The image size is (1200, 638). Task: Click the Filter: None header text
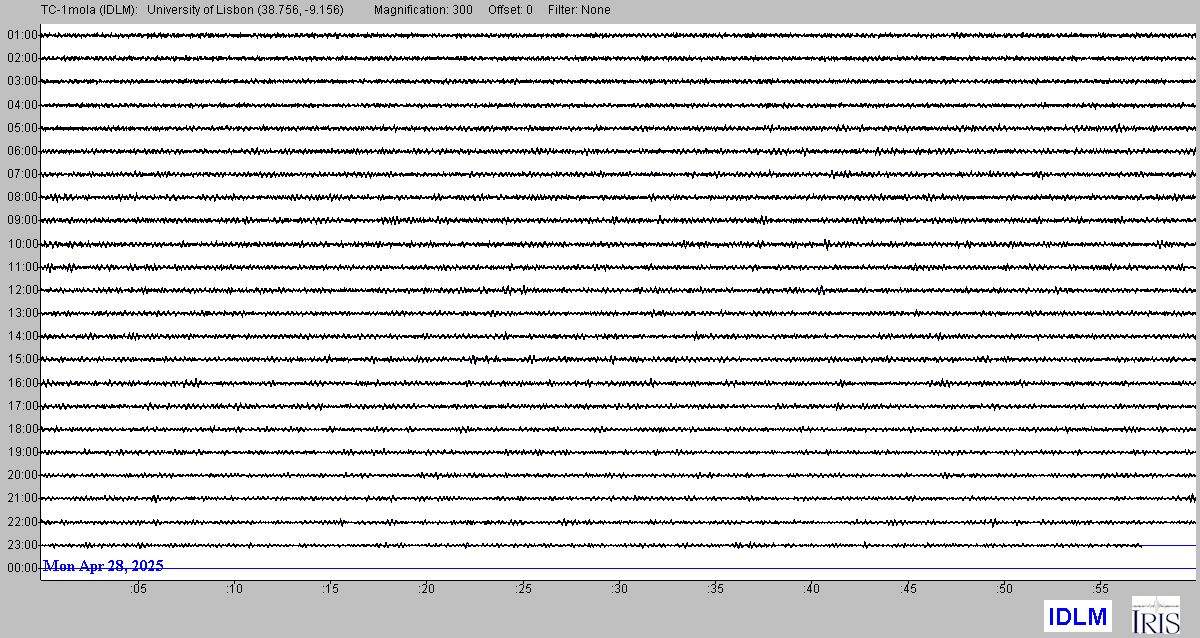point(577,10)
